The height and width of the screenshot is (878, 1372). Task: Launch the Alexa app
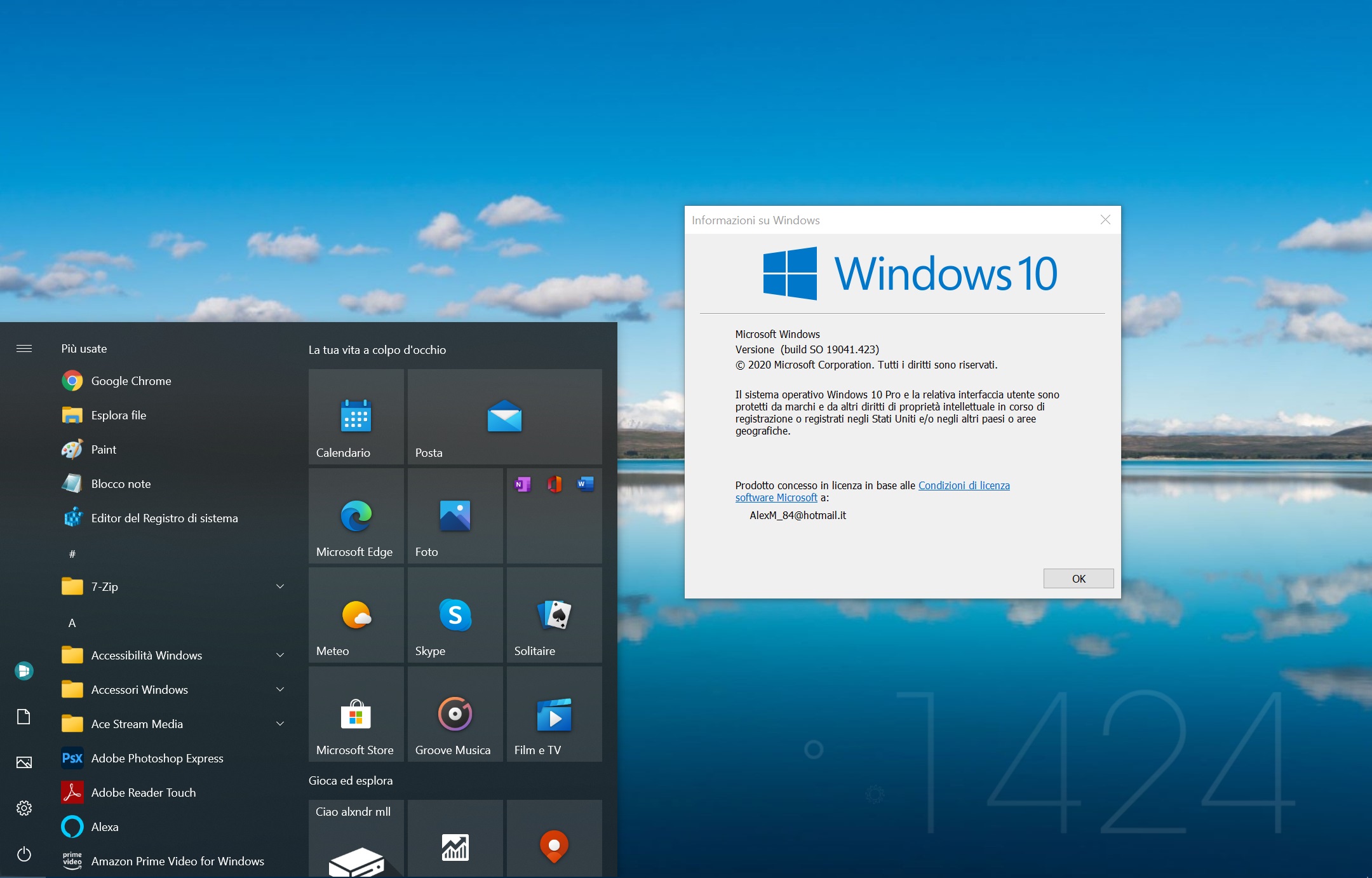tap(171, 827)
